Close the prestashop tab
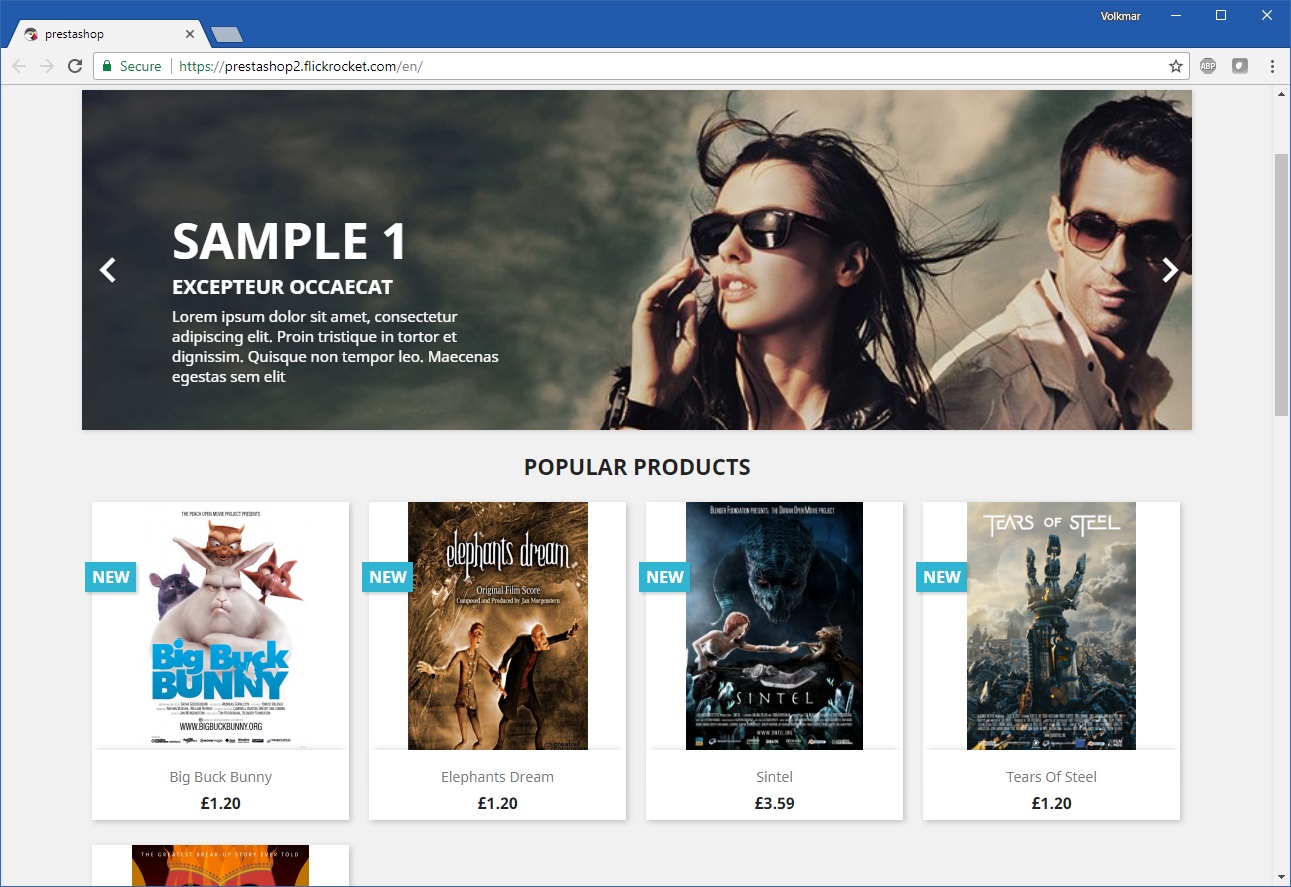 190,34
